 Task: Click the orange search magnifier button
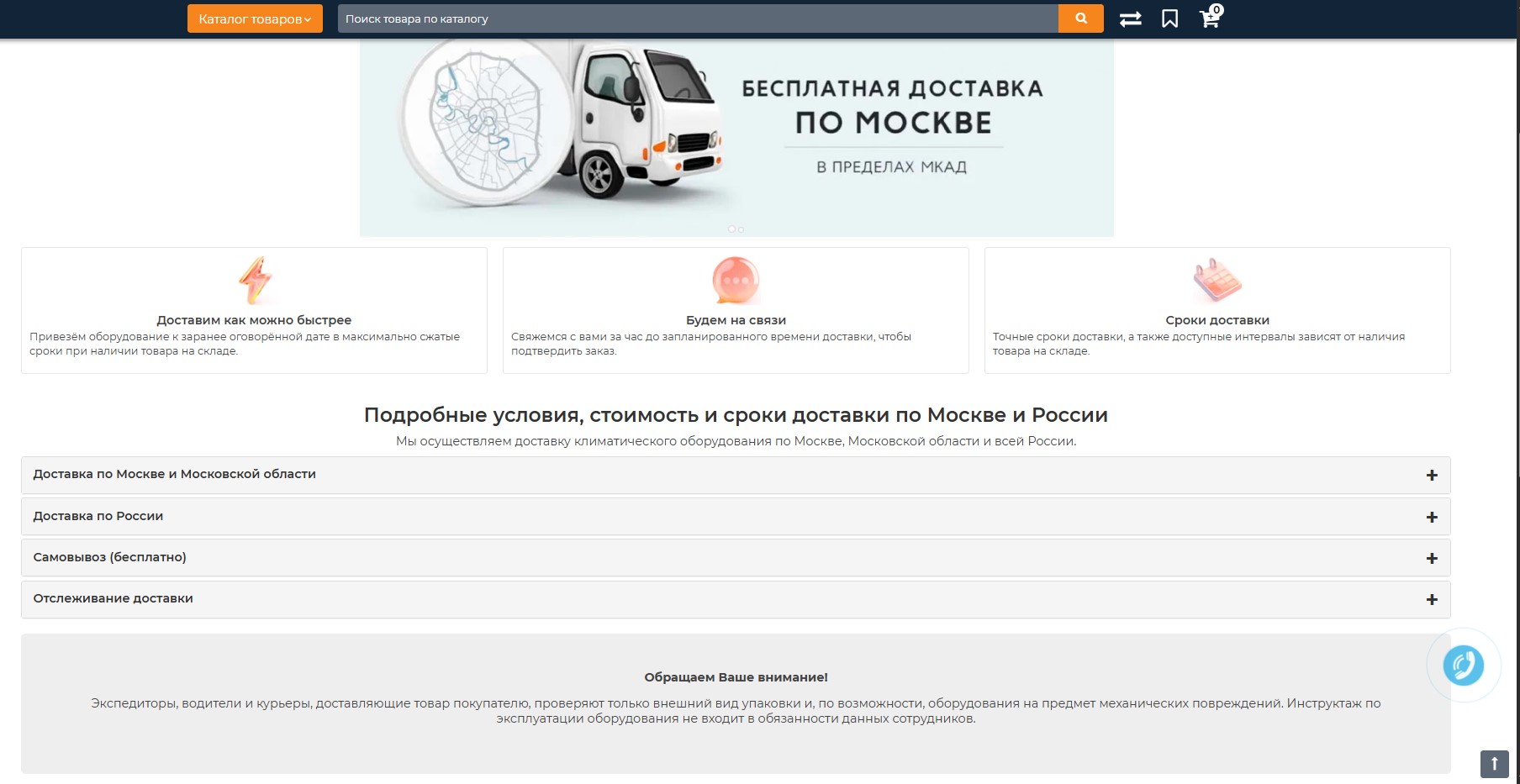[1080, 18]
